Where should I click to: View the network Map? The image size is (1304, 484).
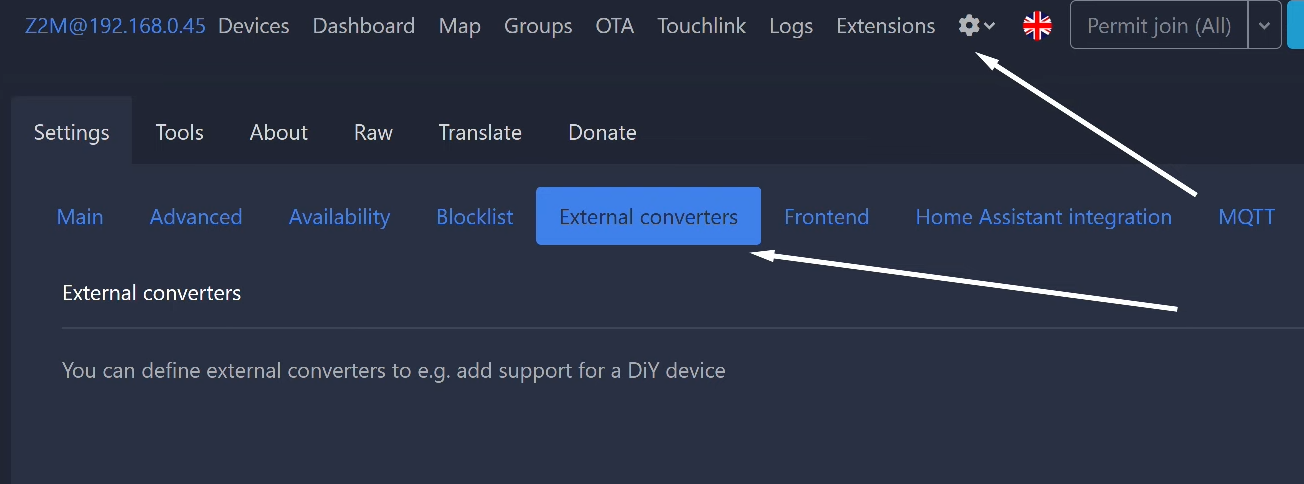click(459, 26)
